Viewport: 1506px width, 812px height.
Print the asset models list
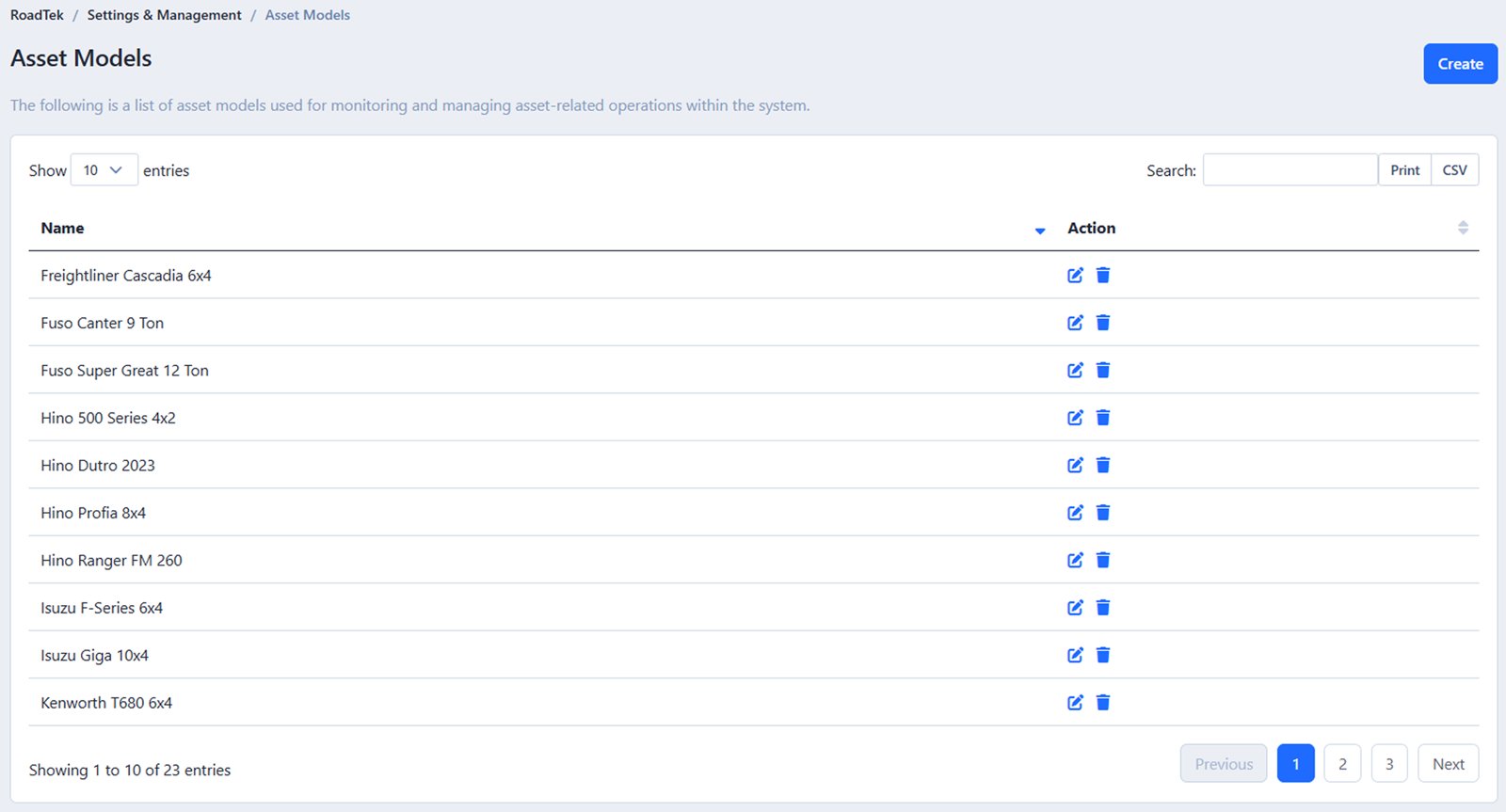click(x=1404, y=170)
